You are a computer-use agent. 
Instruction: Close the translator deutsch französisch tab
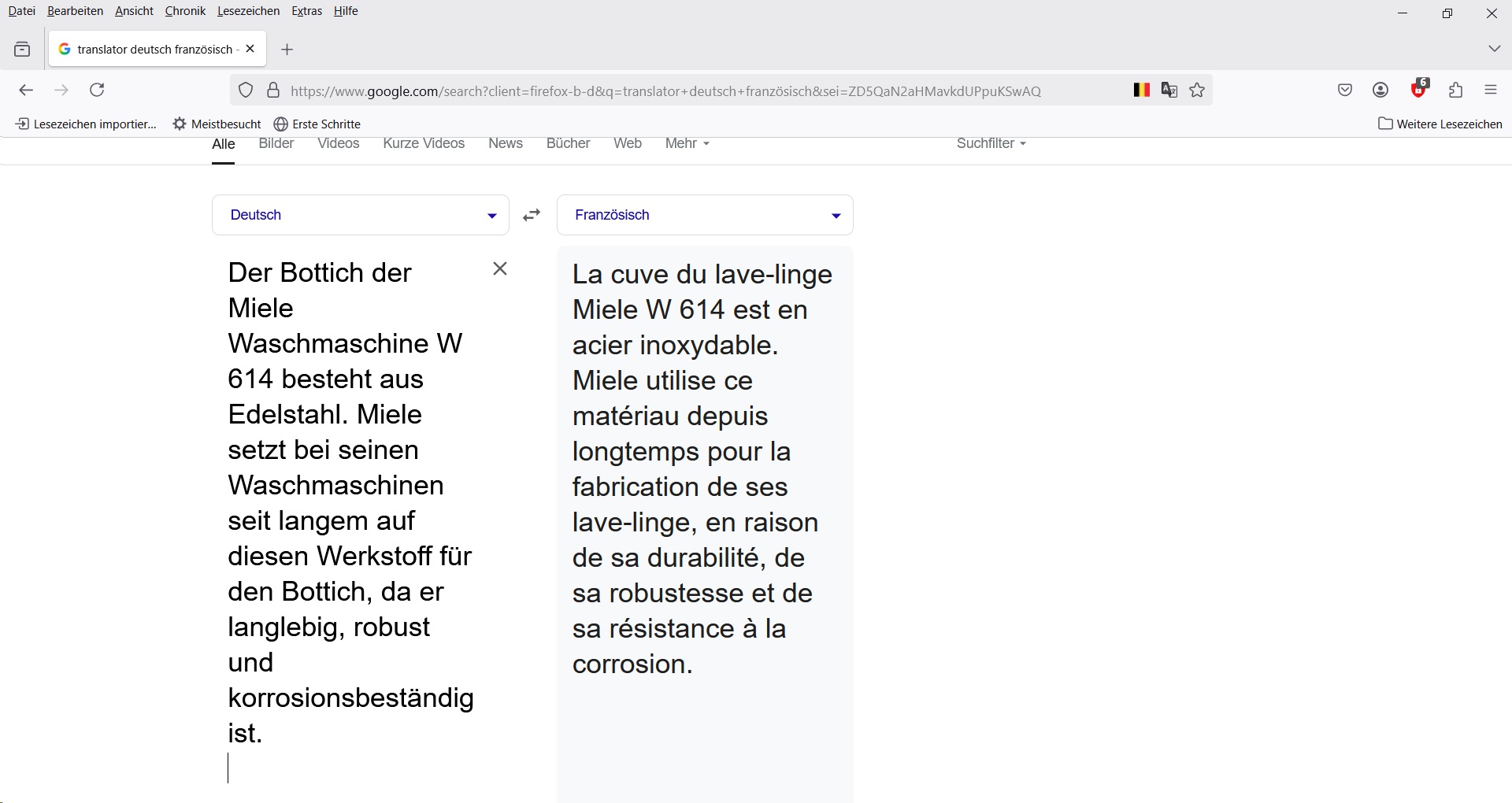point(250,49)
